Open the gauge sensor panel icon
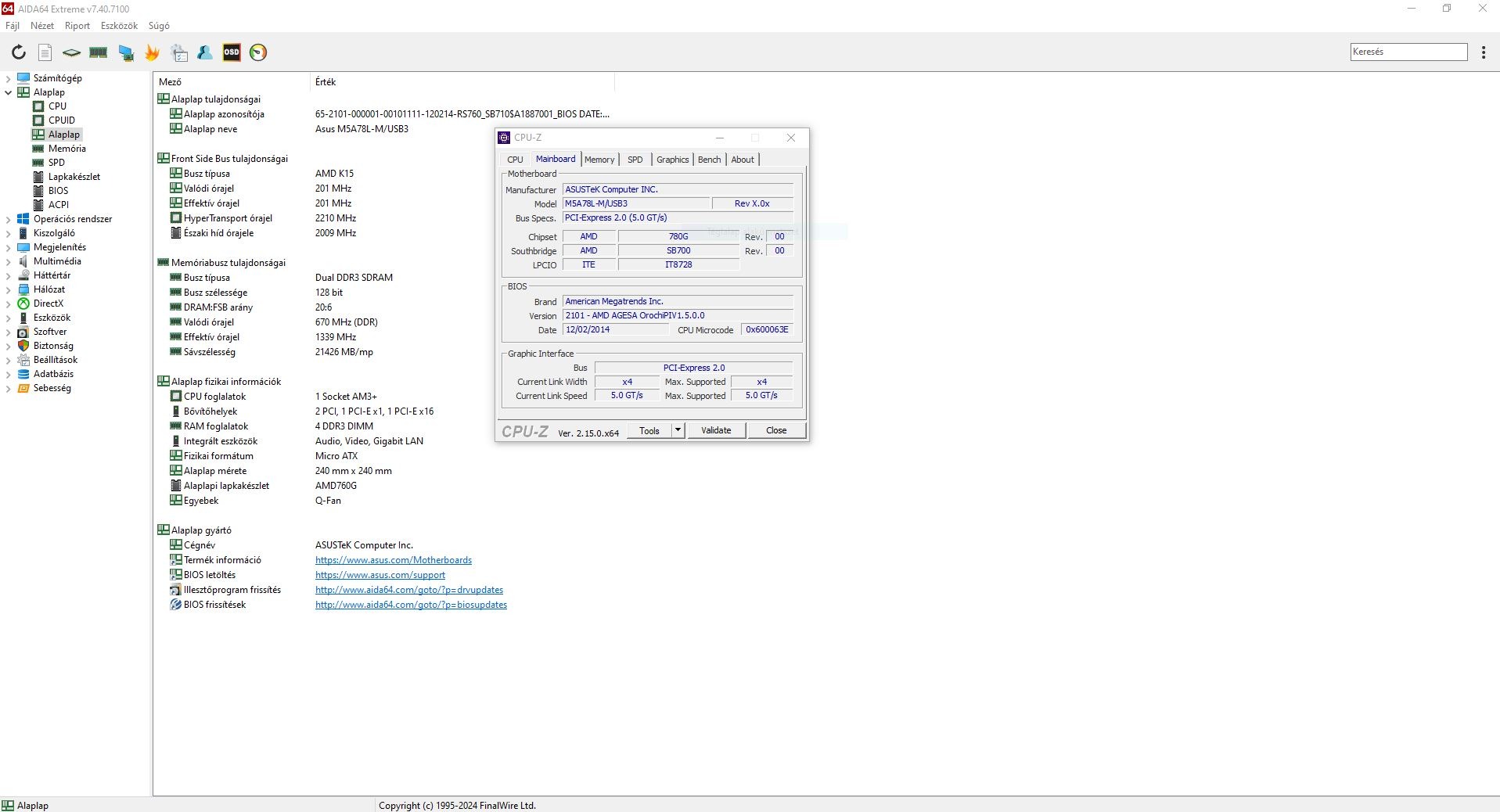The height and width of the screenshot is (812, 1500). [x=258, y=52]
